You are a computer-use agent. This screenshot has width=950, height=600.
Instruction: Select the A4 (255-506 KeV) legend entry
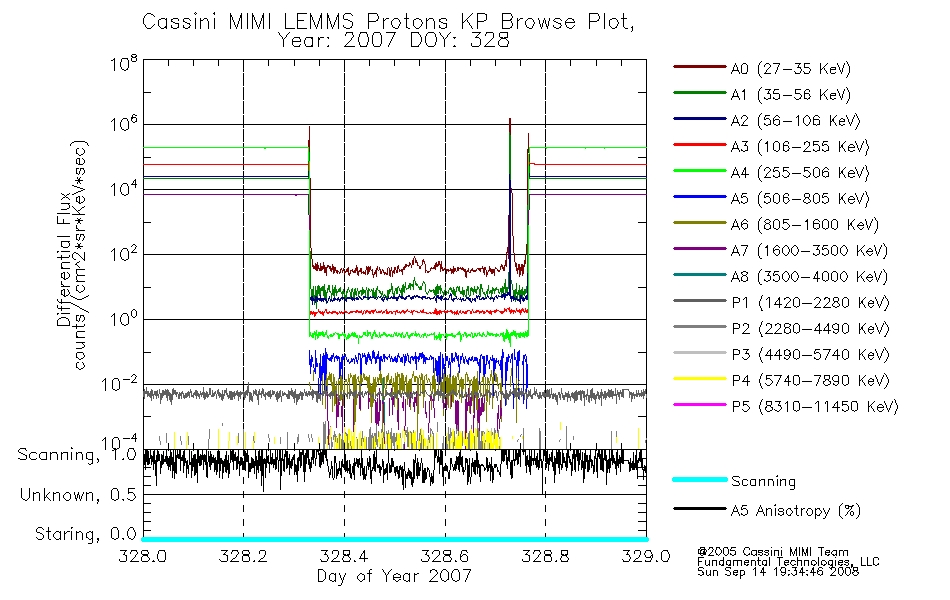point(771,172)
